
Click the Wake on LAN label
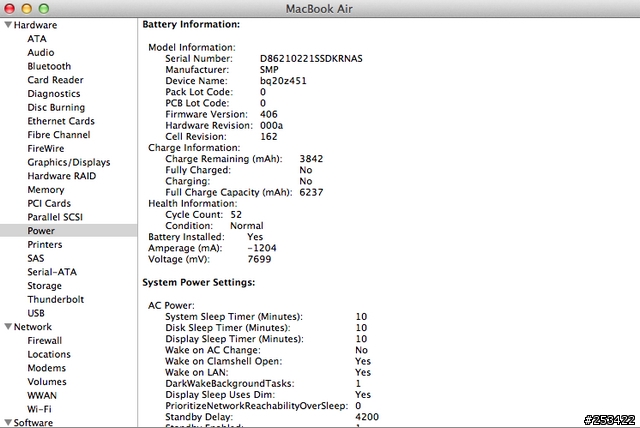pyautogui.click(x=197, y=372)
